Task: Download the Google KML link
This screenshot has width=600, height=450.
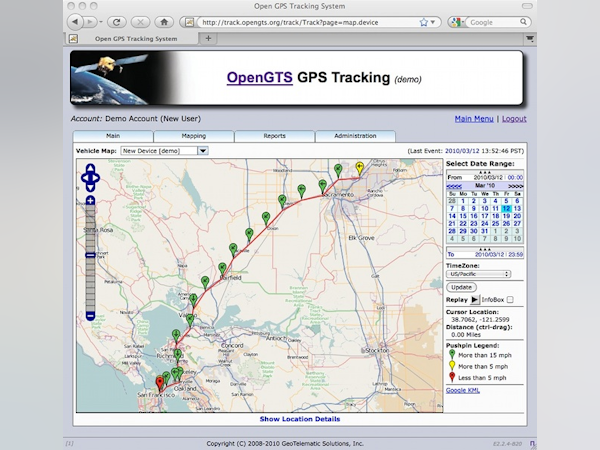Action: click(x=463, y=390)
